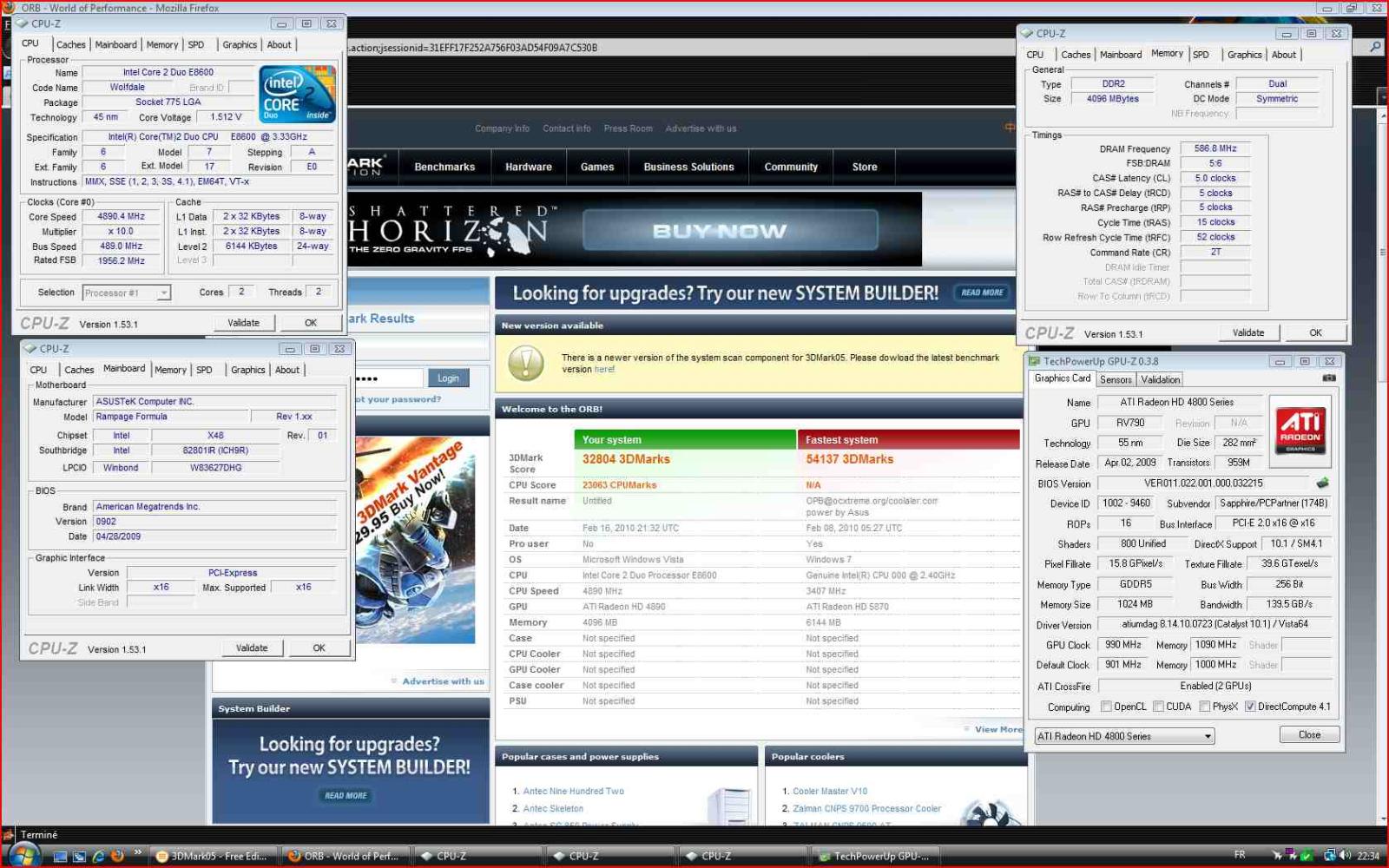The image size is (1389, 868).
Task: Click the GPU-Z title bar icon
Action: tap(1034, 361)
